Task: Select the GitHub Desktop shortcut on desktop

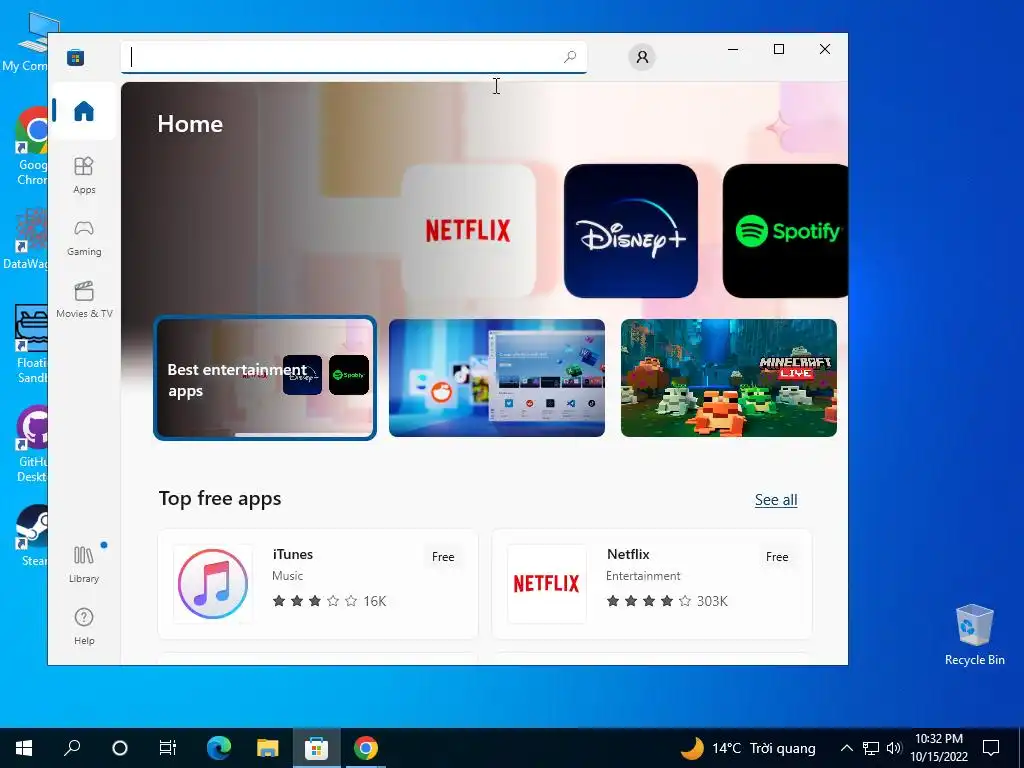Action: click(30, 444)
